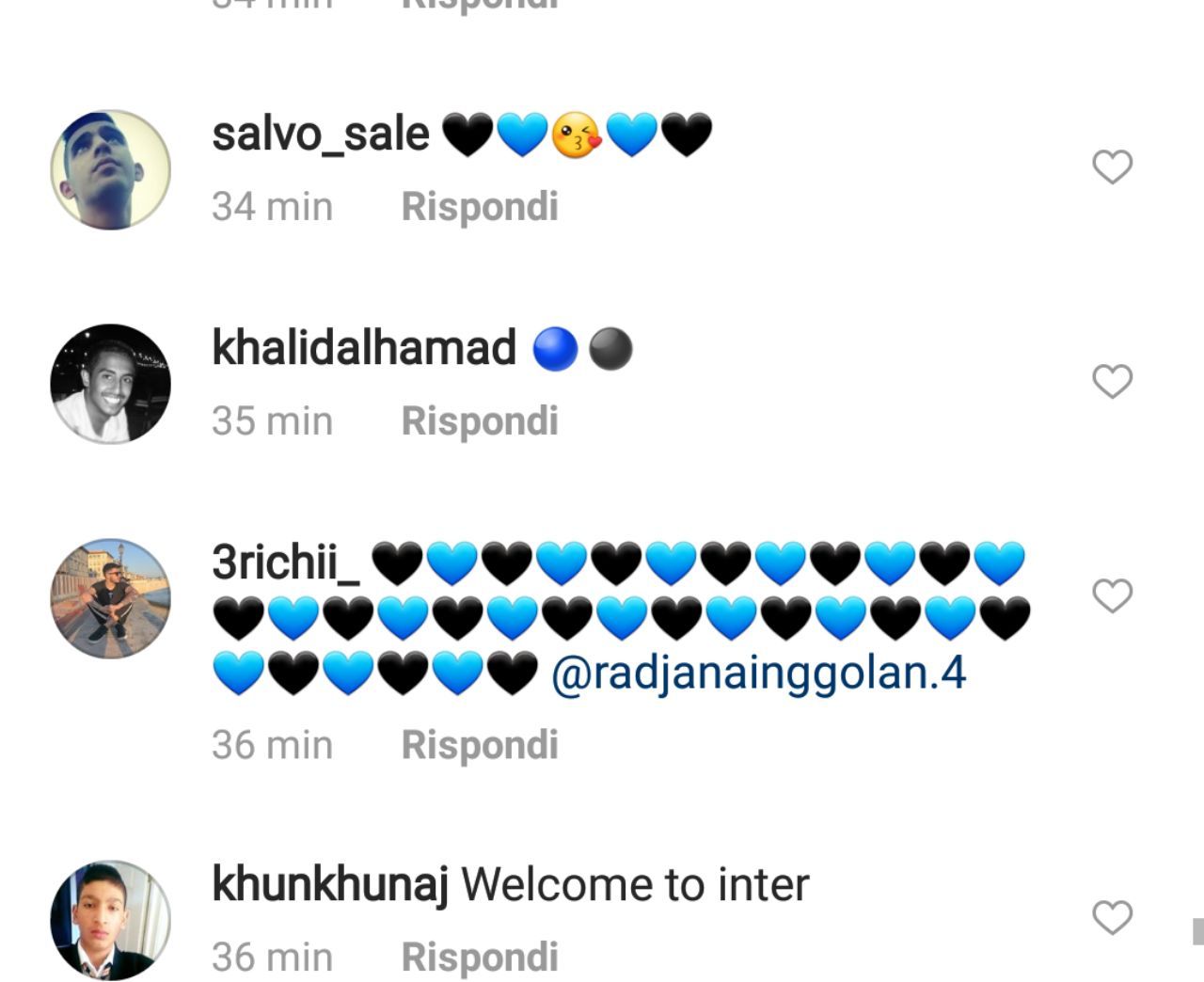Reply to salvo_sale via Rispondi
This screenshot has height=982, width=1204.
tap(480, 207)
